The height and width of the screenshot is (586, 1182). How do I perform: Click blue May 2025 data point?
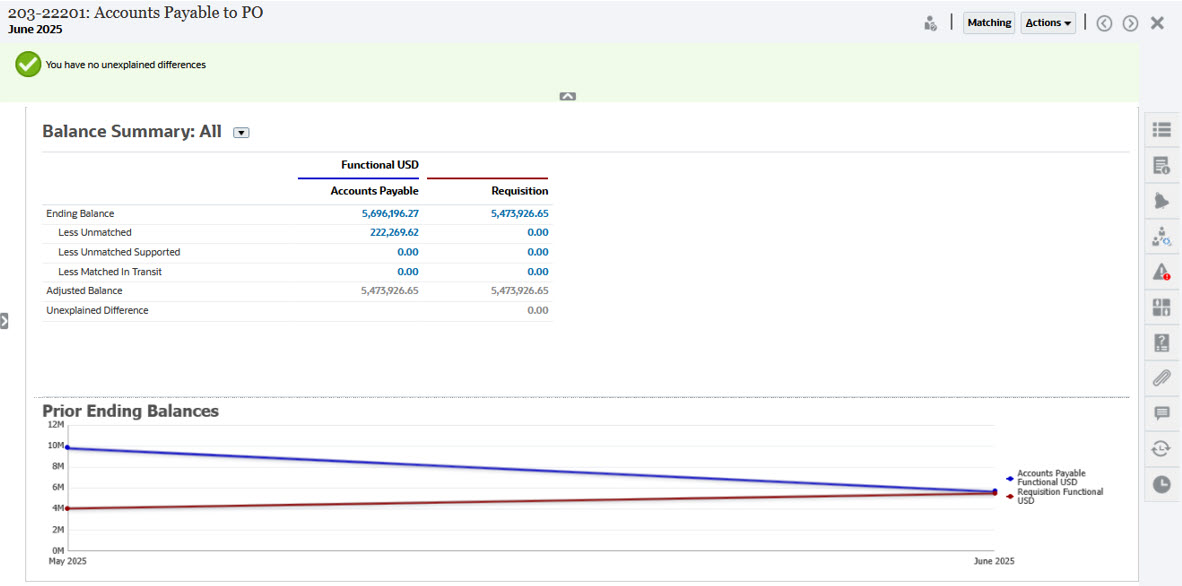tap(67, 447)
